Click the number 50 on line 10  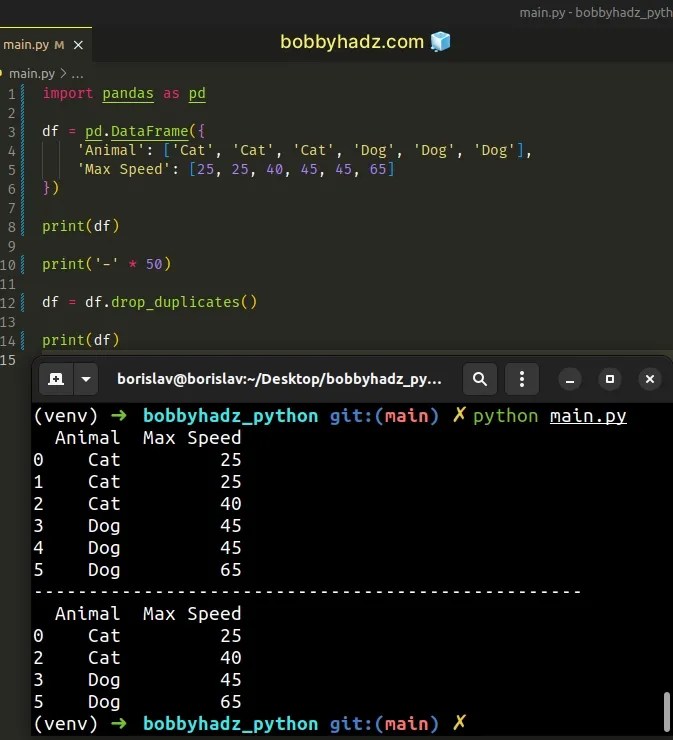coord(154,264)
